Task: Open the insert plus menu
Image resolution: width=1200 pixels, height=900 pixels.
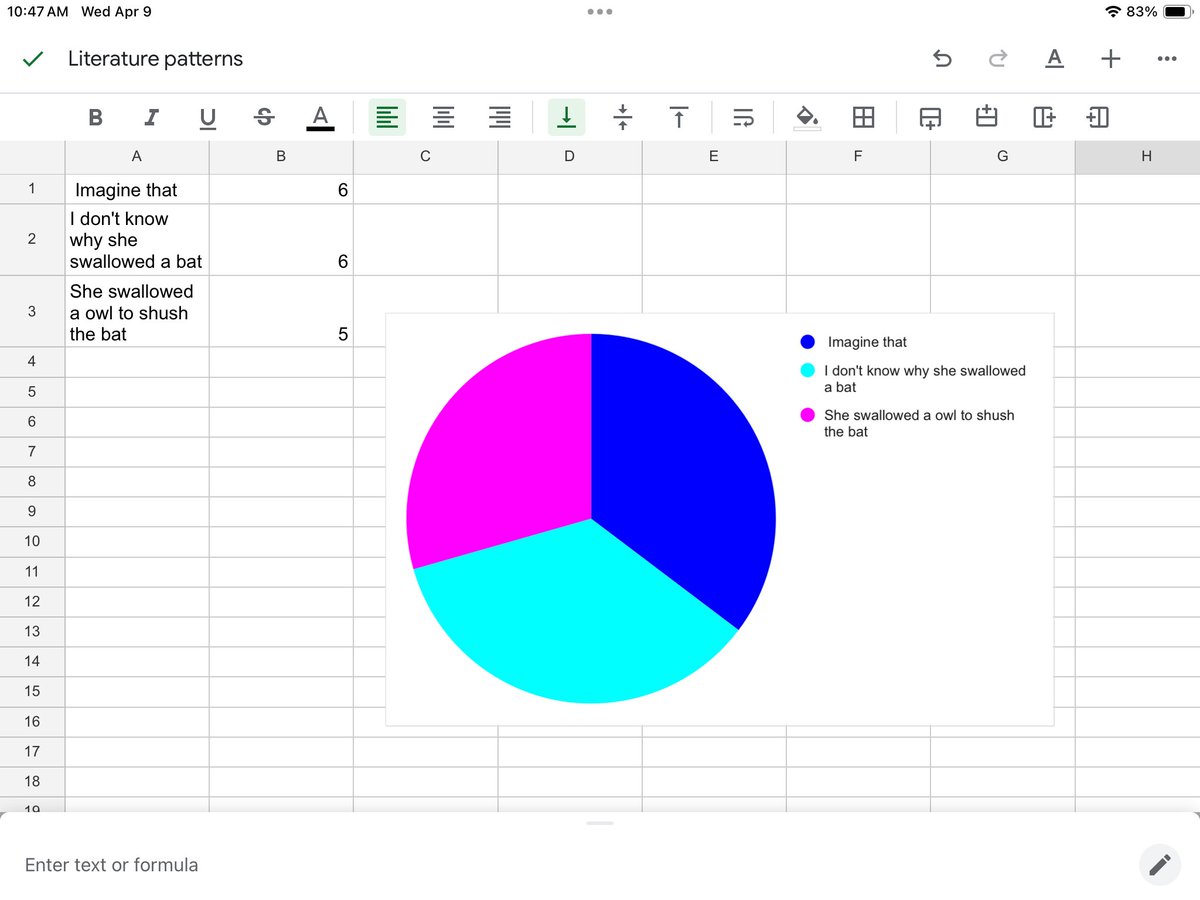Action: pos(1110,59)
